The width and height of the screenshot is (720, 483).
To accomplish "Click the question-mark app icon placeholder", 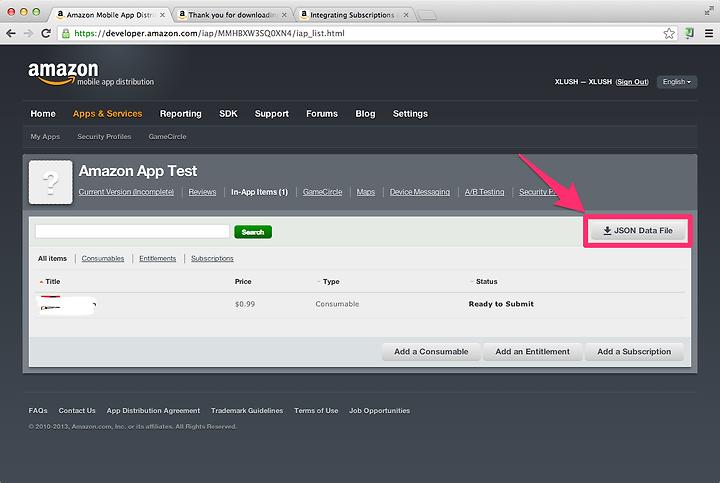I will (51, 182).
